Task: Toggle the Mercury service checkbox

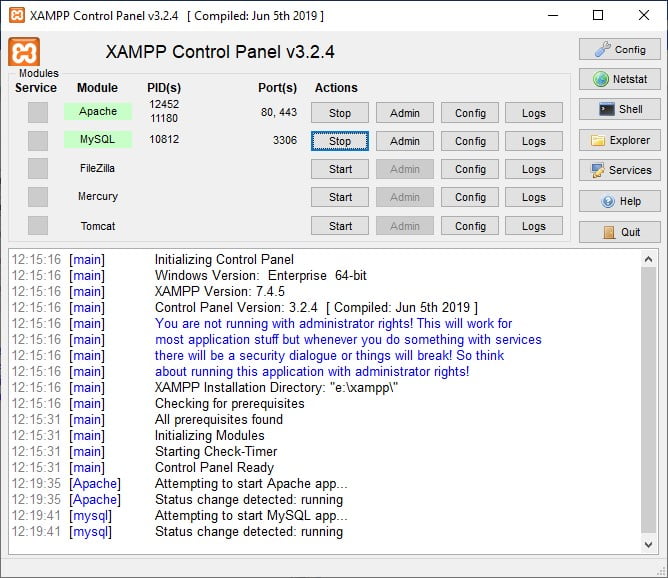Action: [x=38, y=197]
